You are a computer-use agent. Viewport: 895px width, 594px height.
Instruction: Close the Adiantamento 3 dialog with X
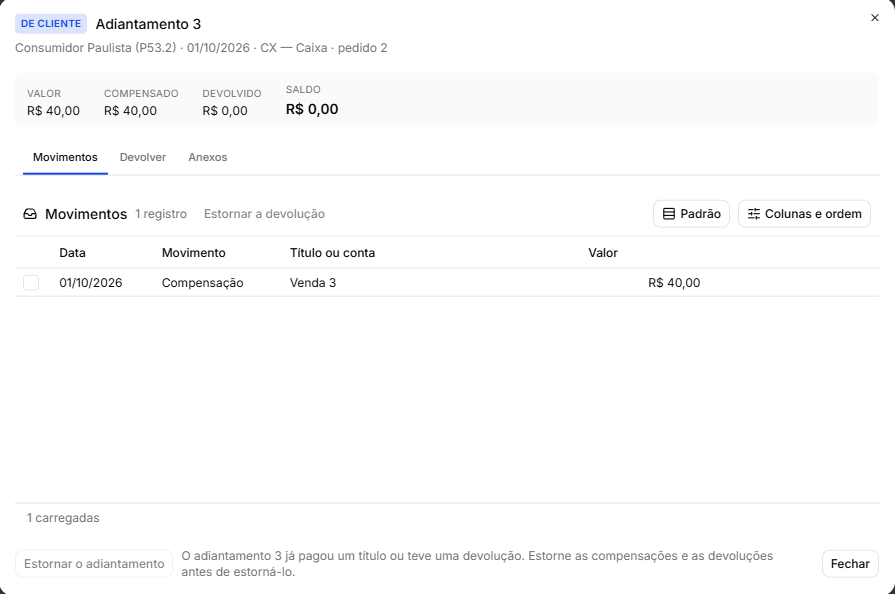(874, 18)
